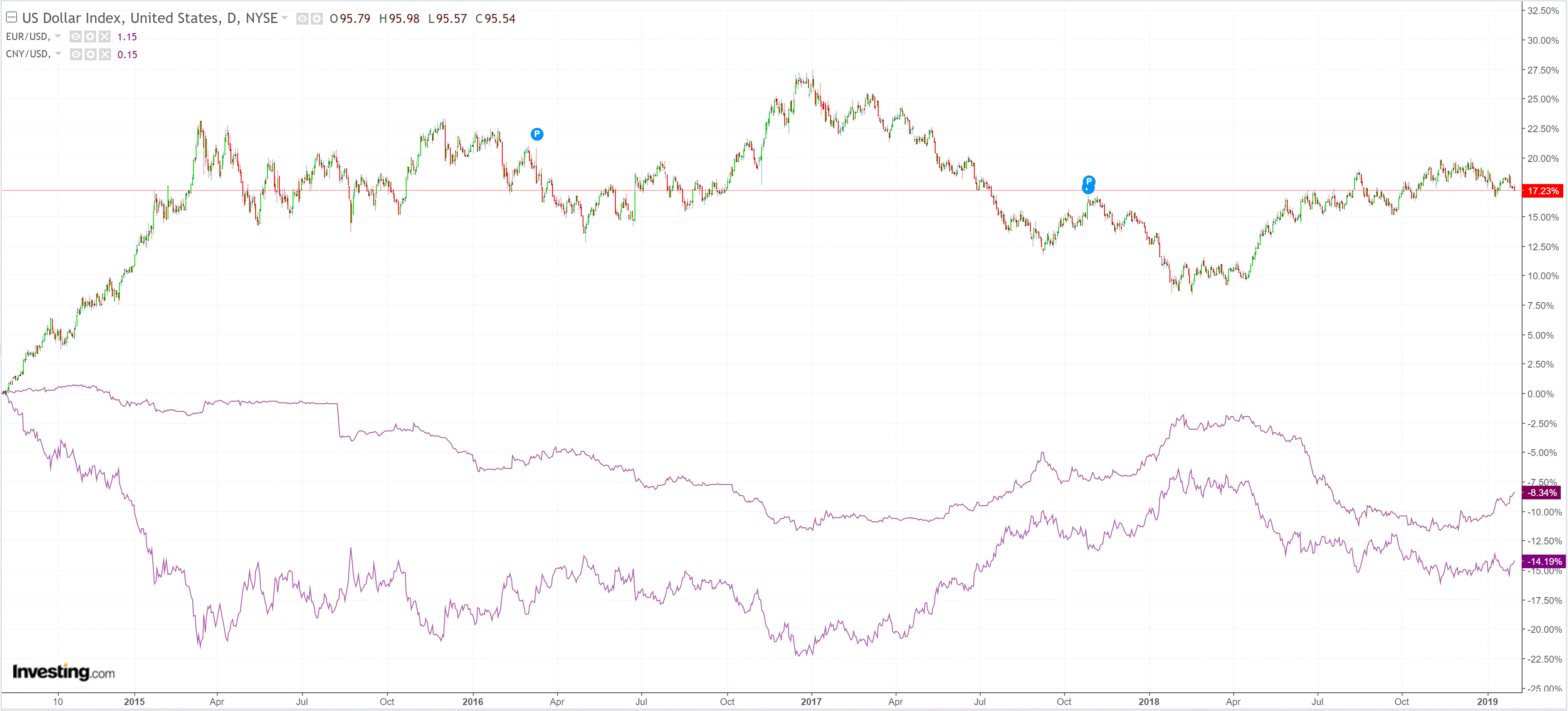The height and width of the screenshot is (711, 1568).
Task: Hide the EUR/USD line with eye icon
Action: click(75, 37)
